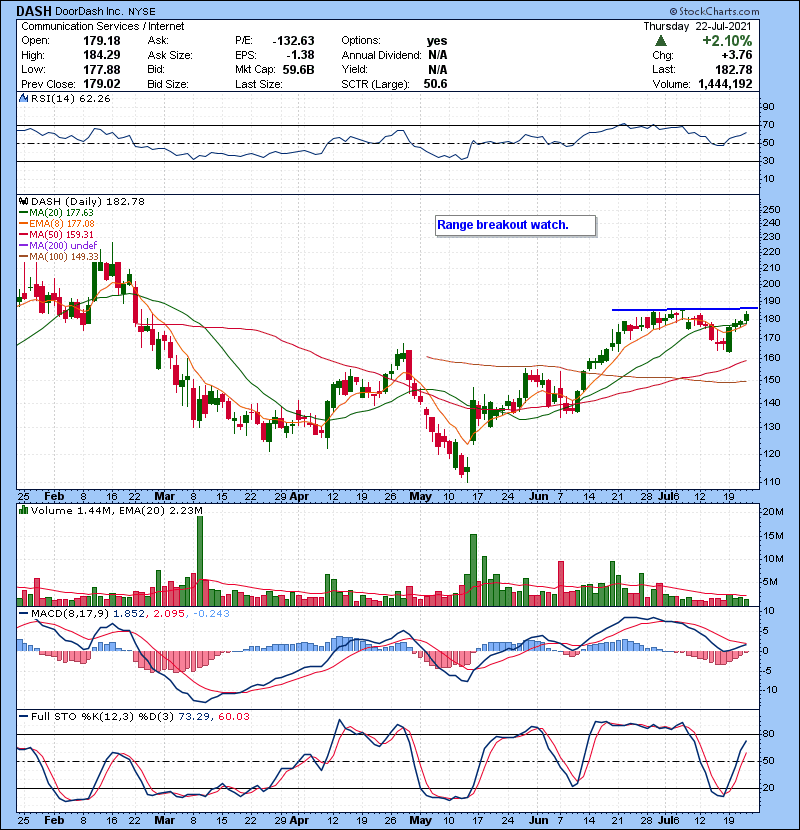Click the Prev Close value 179.02
The height and width of the screenshot is (830, 800).
pos(102,84)
